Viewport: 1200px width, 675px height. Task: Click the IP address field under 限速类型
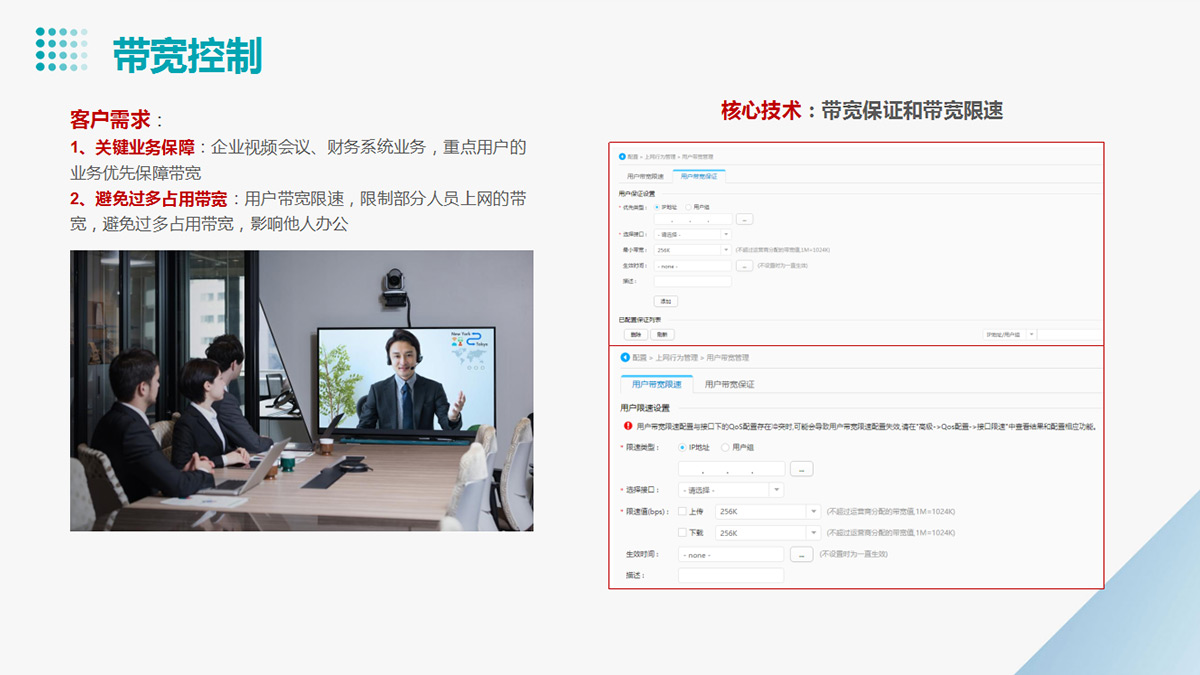click(731, 468)
